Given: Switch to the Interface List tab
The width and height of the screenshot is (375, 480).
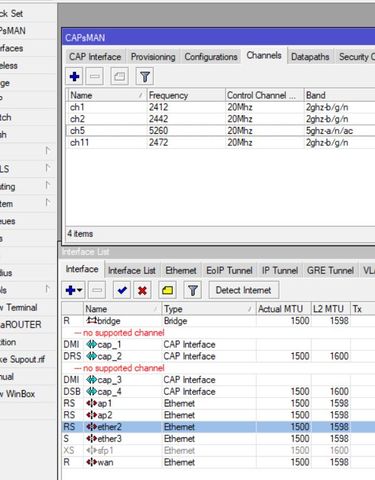Looking at the screenshot, I should [132, 270].
